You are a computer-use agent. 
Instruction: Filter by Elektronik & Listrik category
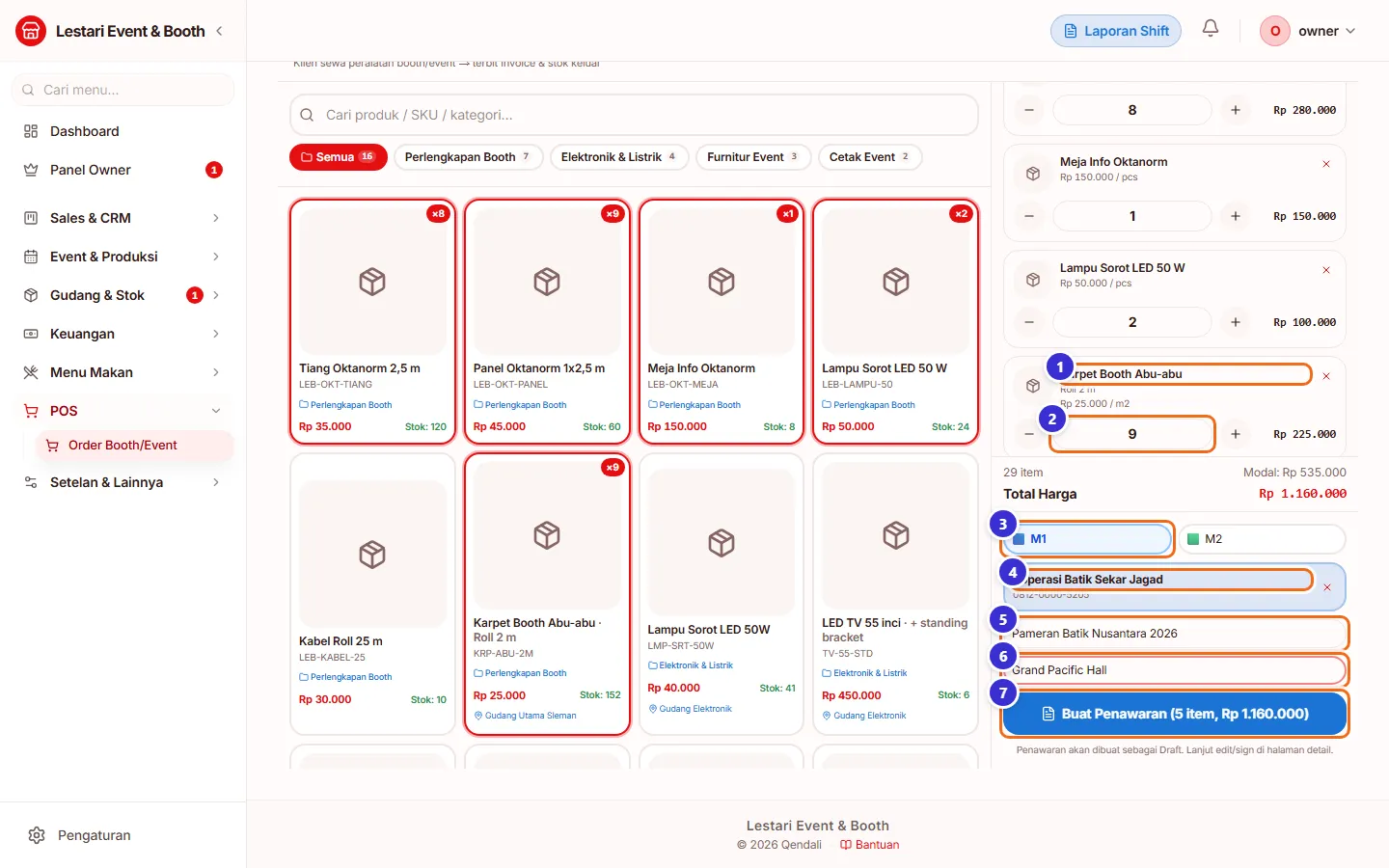pyautogui.click(x=619, y=157)
